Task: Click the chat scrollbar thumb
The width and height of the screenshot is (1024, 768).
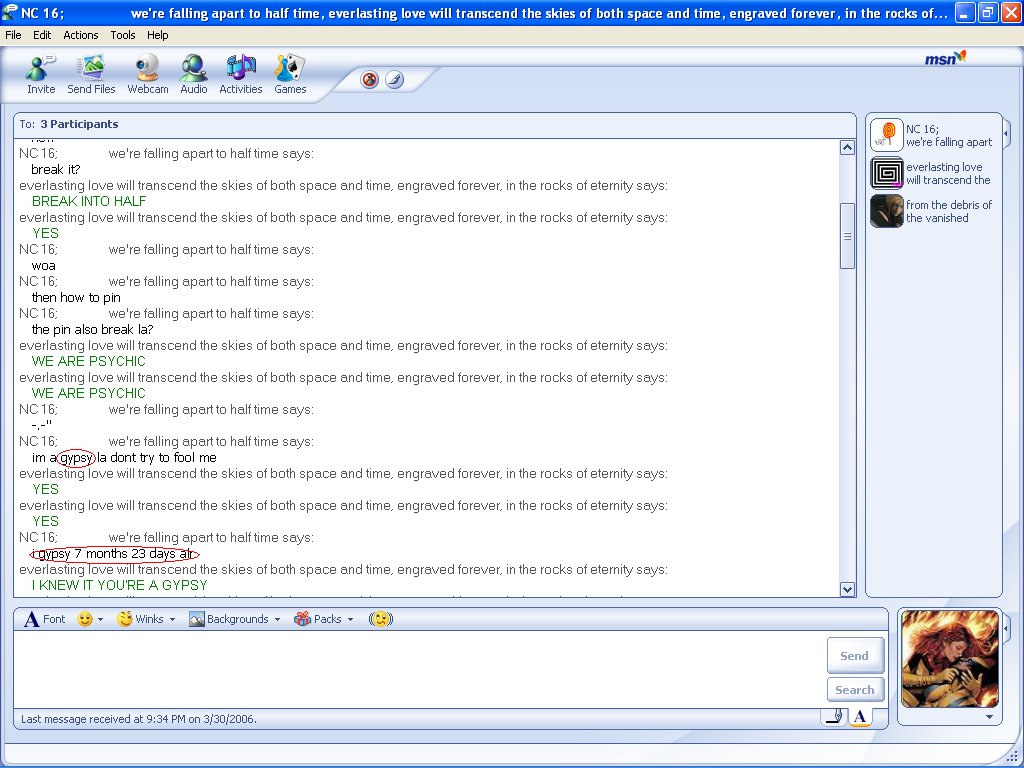Action: click(847, 236)
